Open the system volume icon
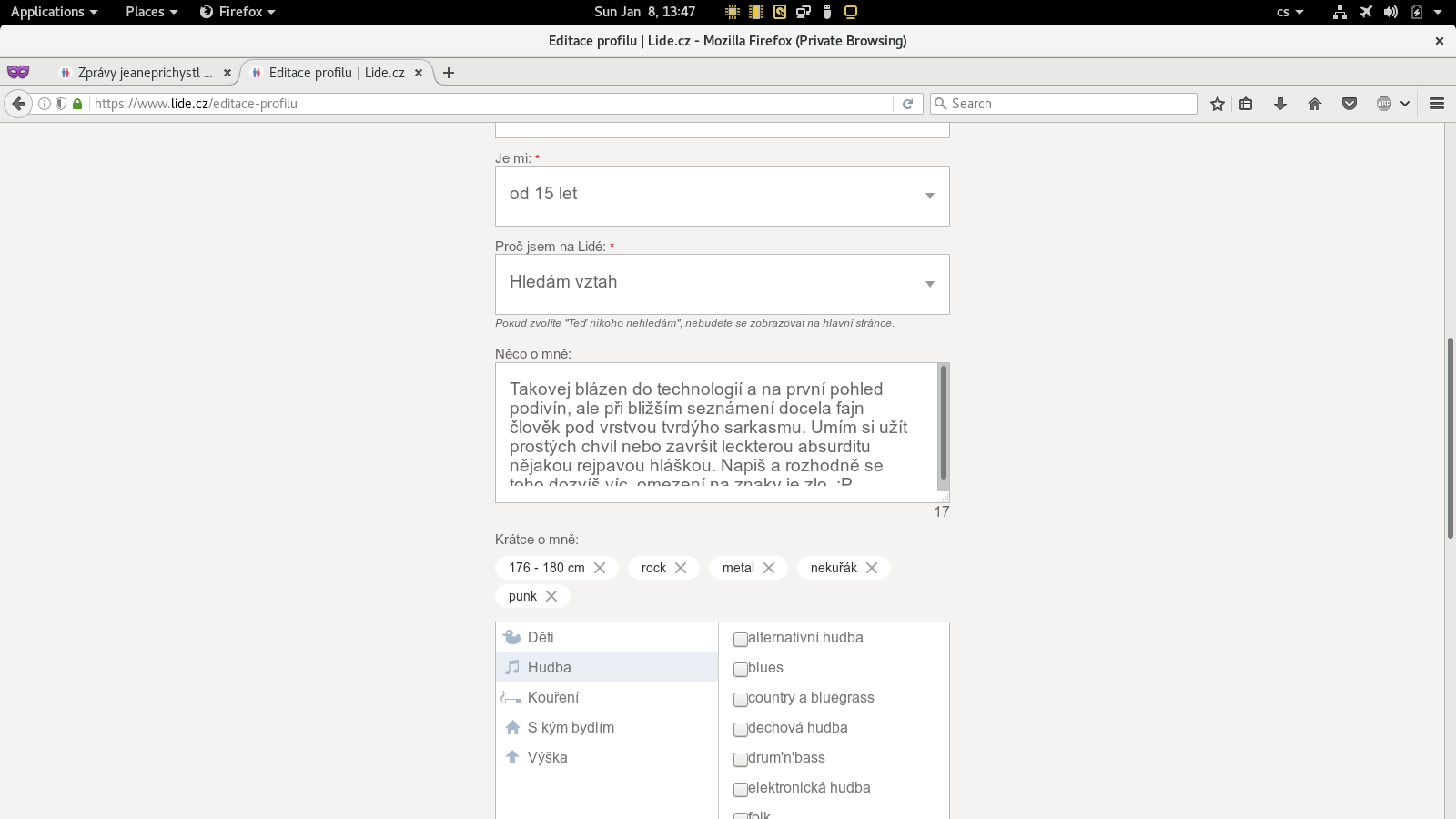Viewport: 1456px width, 819px height. [x=1390, y=12]
